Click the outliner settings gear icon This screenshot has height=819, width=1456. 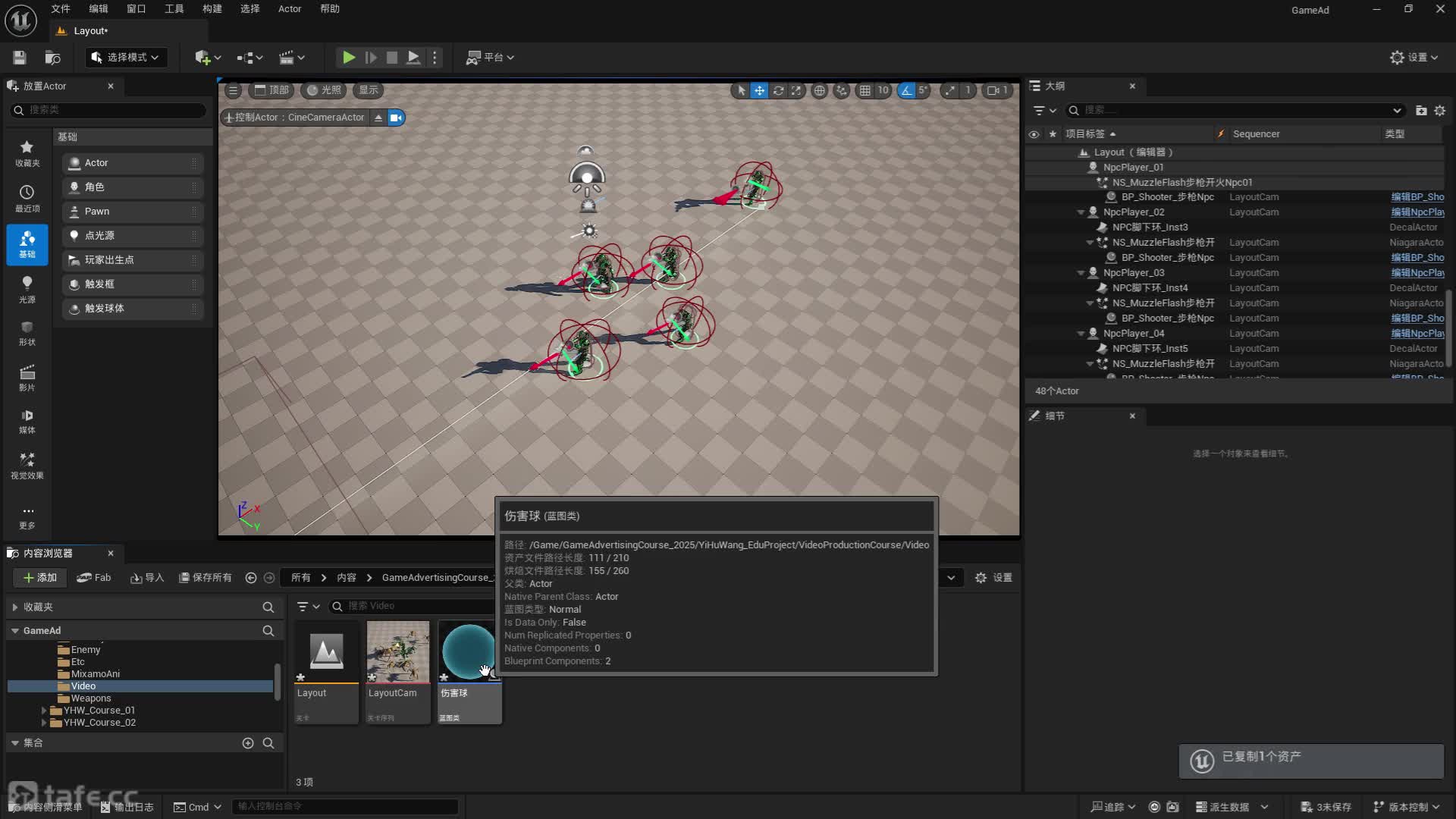tap(1439, 111)
